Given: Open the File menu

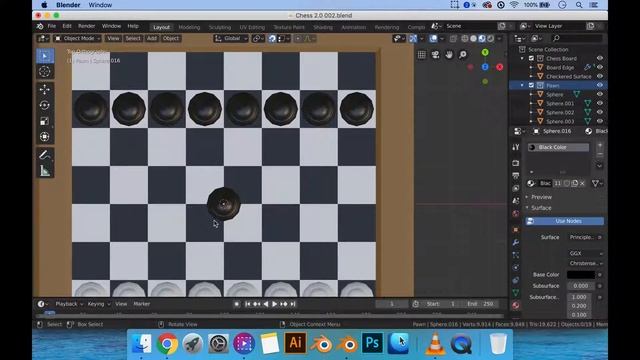Looking at the screenshot, I should coord(52,26).
